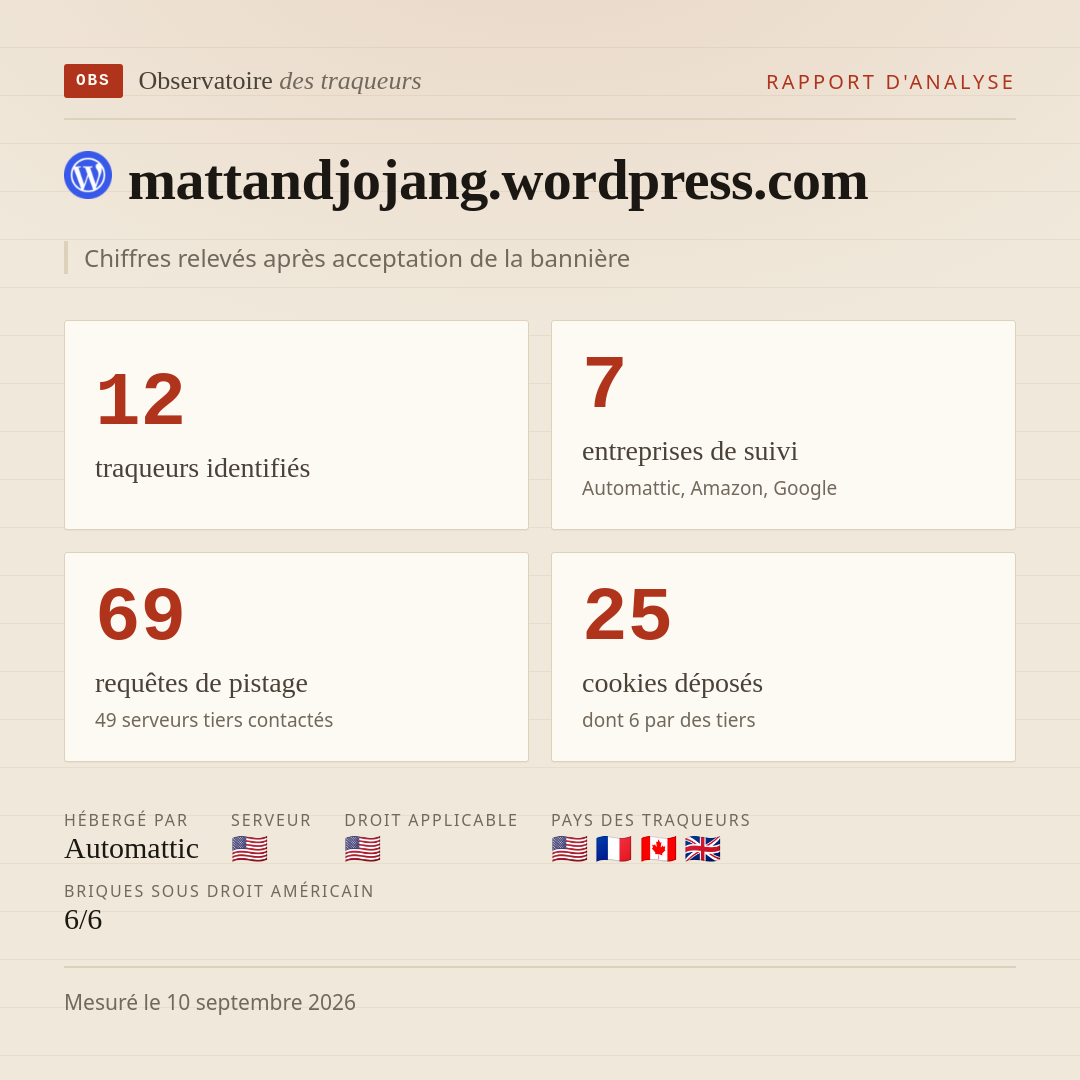This screenshot has width=1080, height=1080.
Task: Click the UK flag icon
Action: tap(703, 849)
